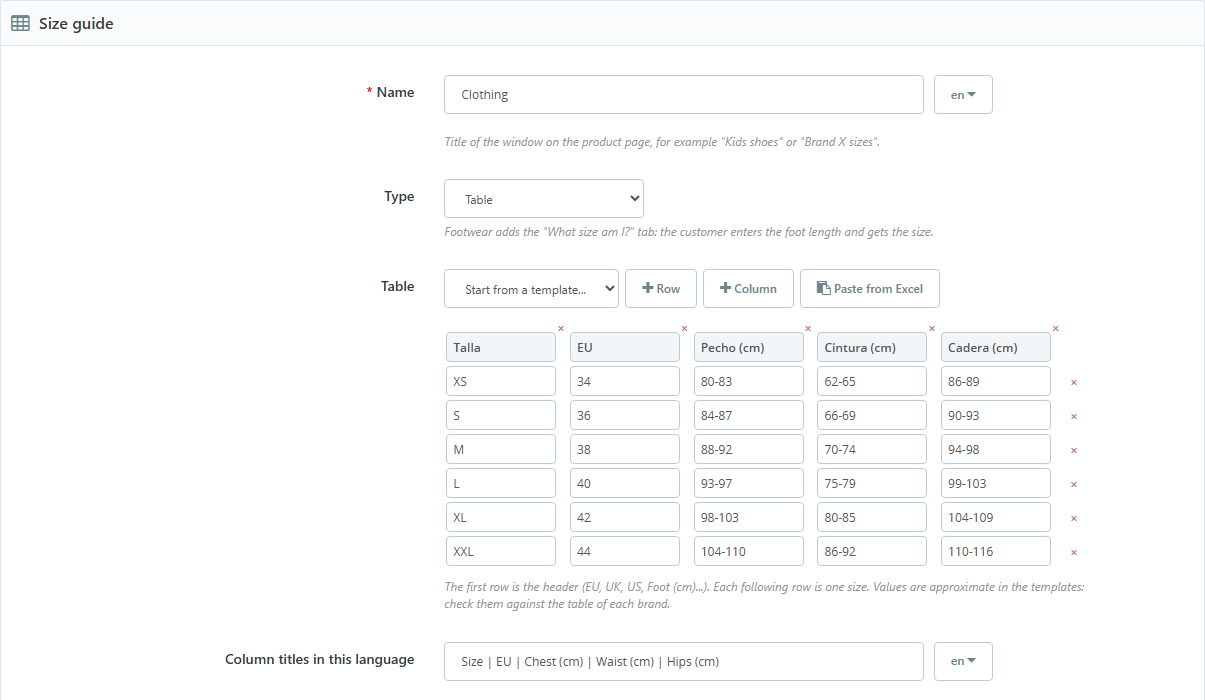Delete the Talla column
This screenshot has height=700, width=1205.
tap(561, 328)
